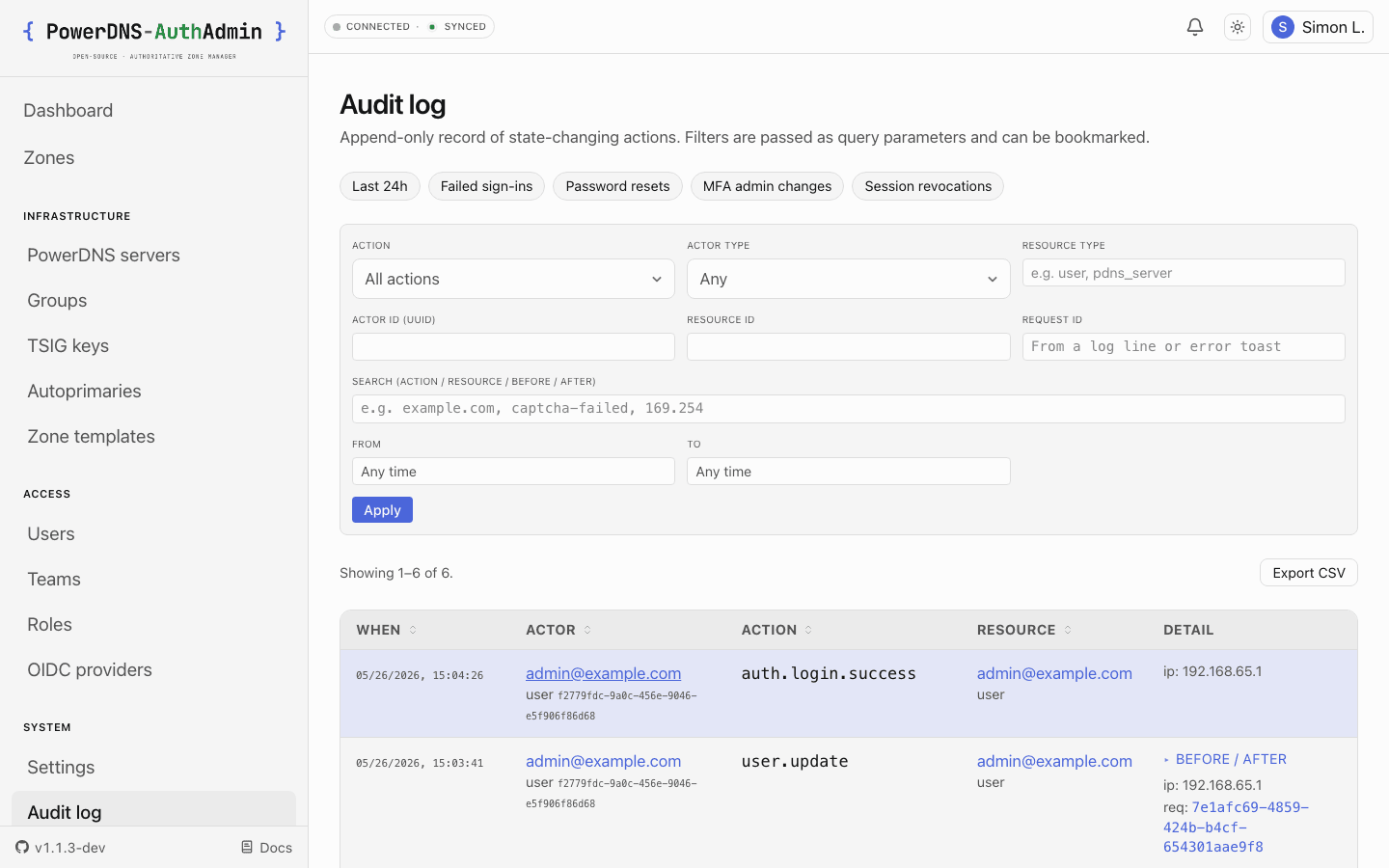The height and width of the screenshot is (868, 1389).
Task: Click the DETAIL column header
Action: click(x=1188, y=630)
